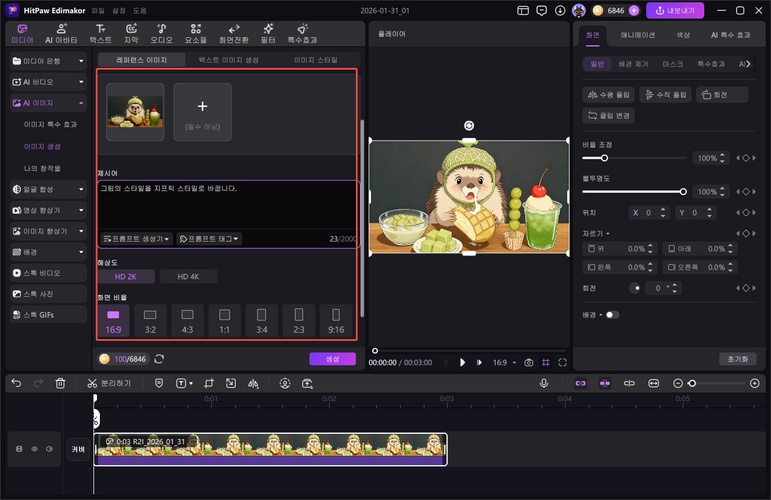Select HD 2K resolution
Screen dimensions: 771x500
[126, 277]
